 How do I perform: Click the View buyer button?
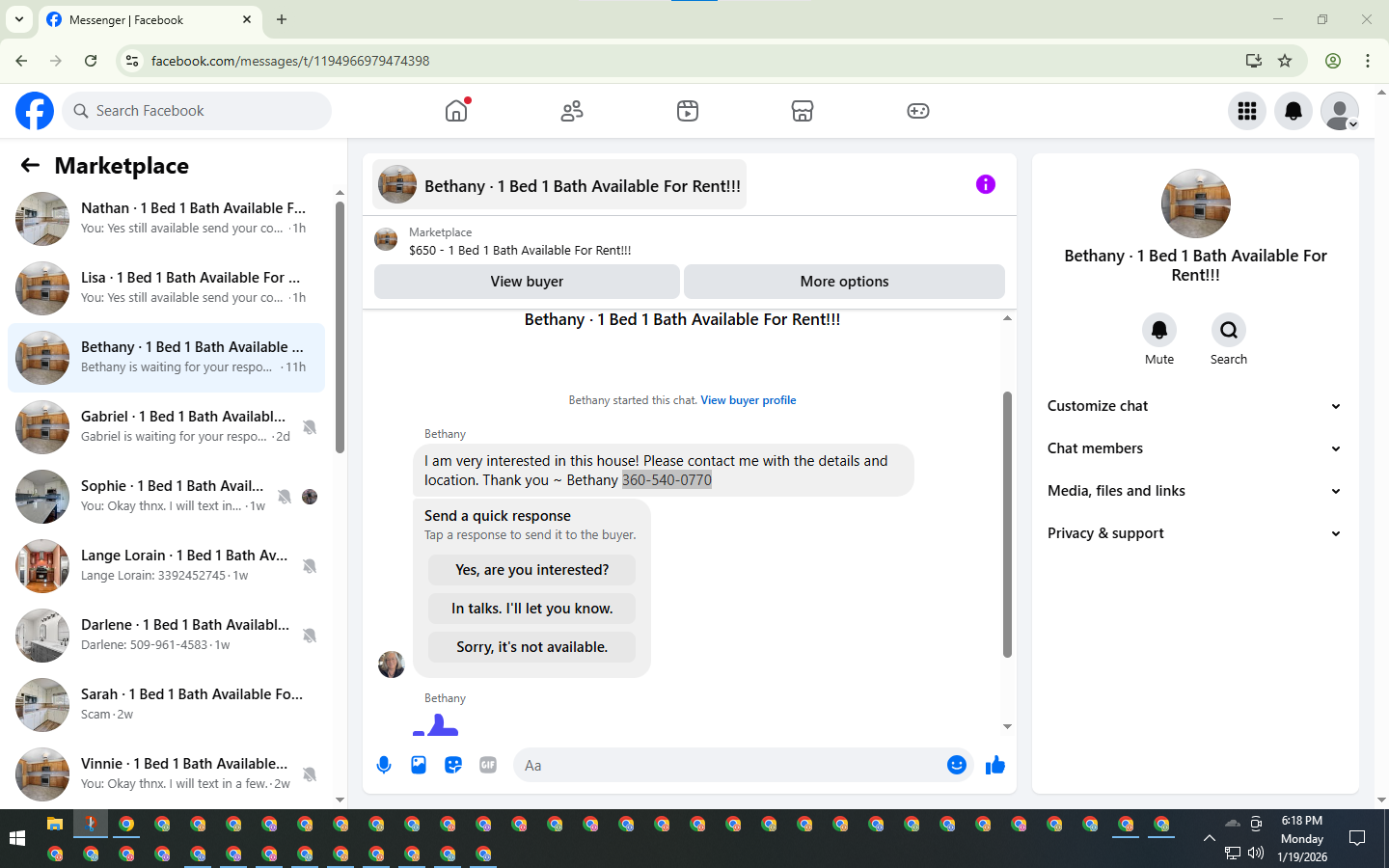point(527,282)
